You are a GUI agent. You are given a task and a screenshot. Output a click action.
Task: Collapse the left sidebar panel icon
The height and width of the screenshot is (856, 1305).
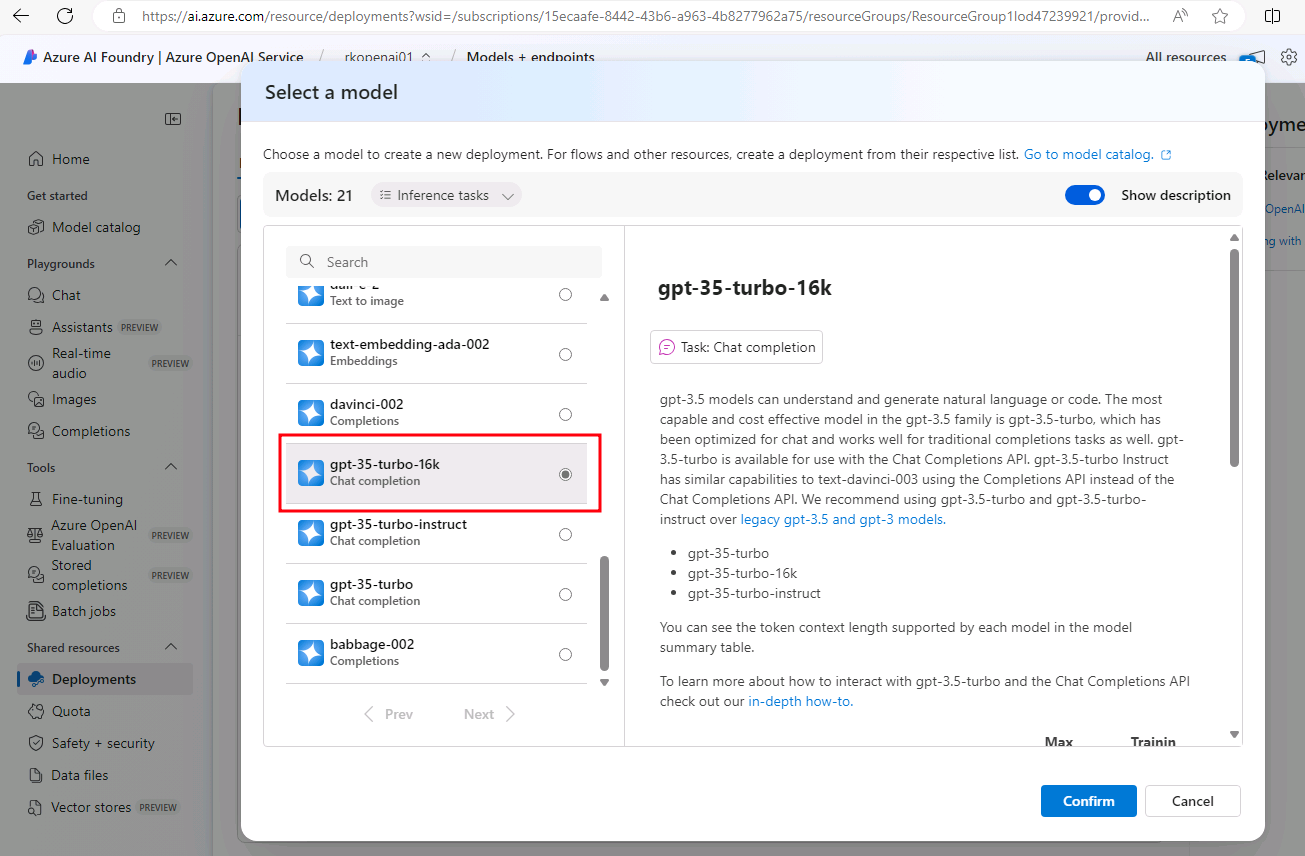point(173,119)
